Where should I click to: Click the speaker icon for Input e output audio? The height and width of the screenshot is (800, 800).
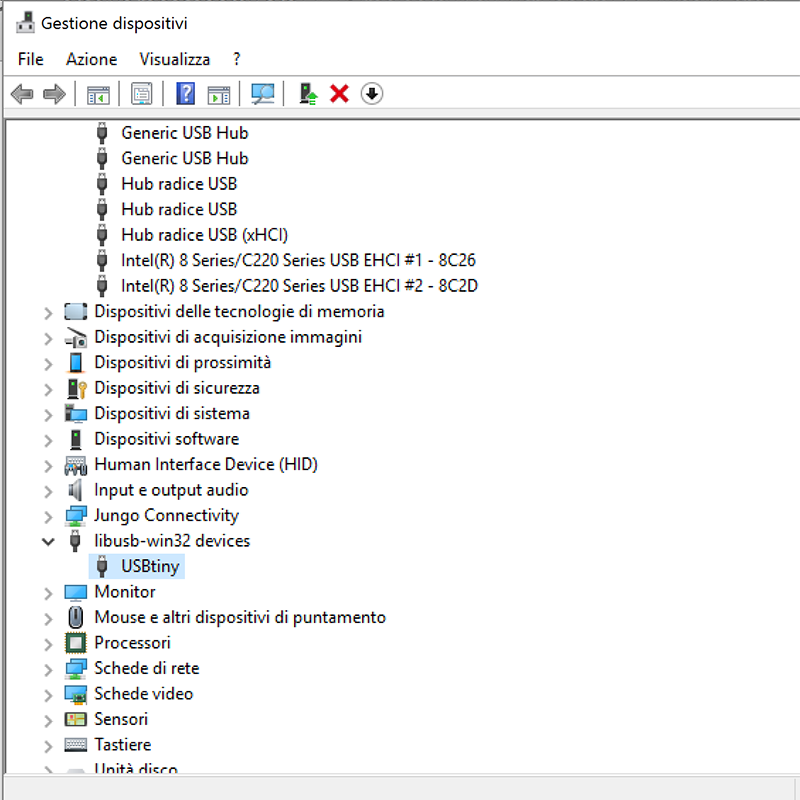tap(75, 490)
